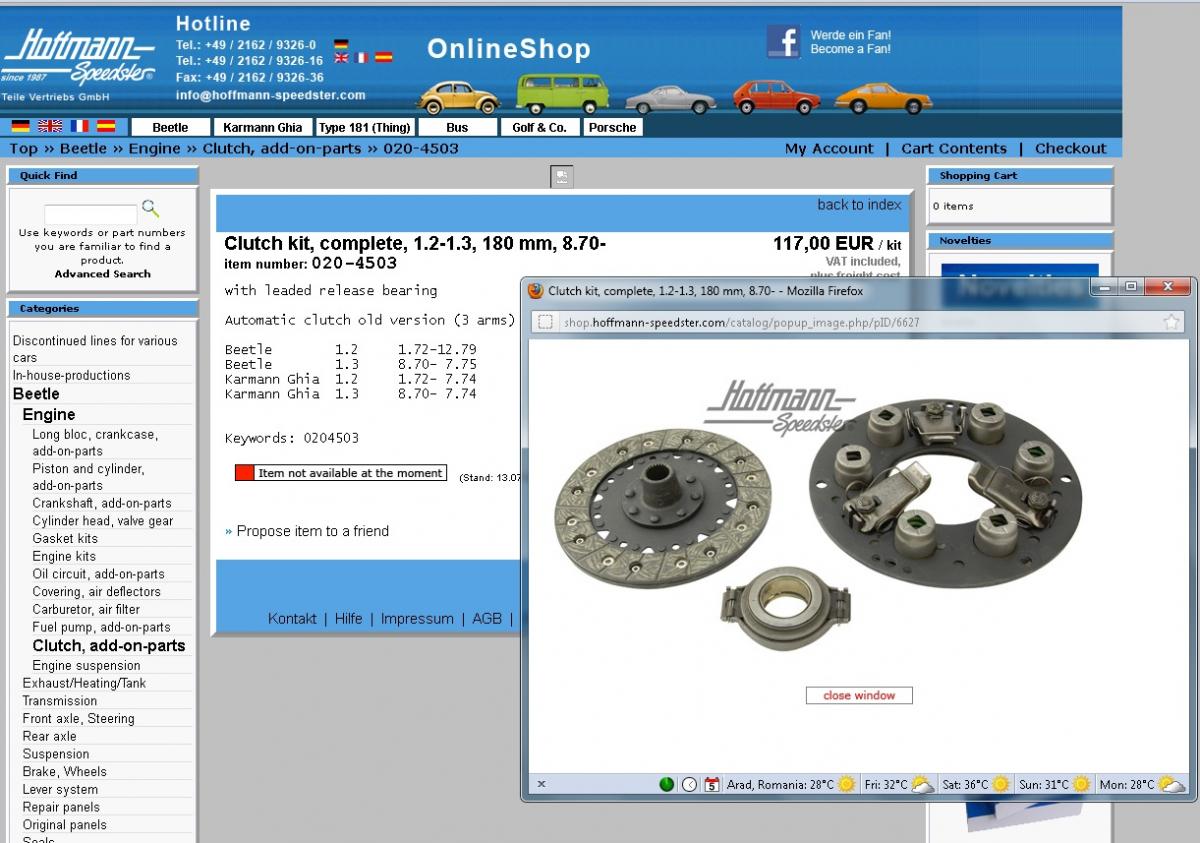Click the print icon above the product box
The height and width of the screenshot is (843, 1200).
coord(562,176)
